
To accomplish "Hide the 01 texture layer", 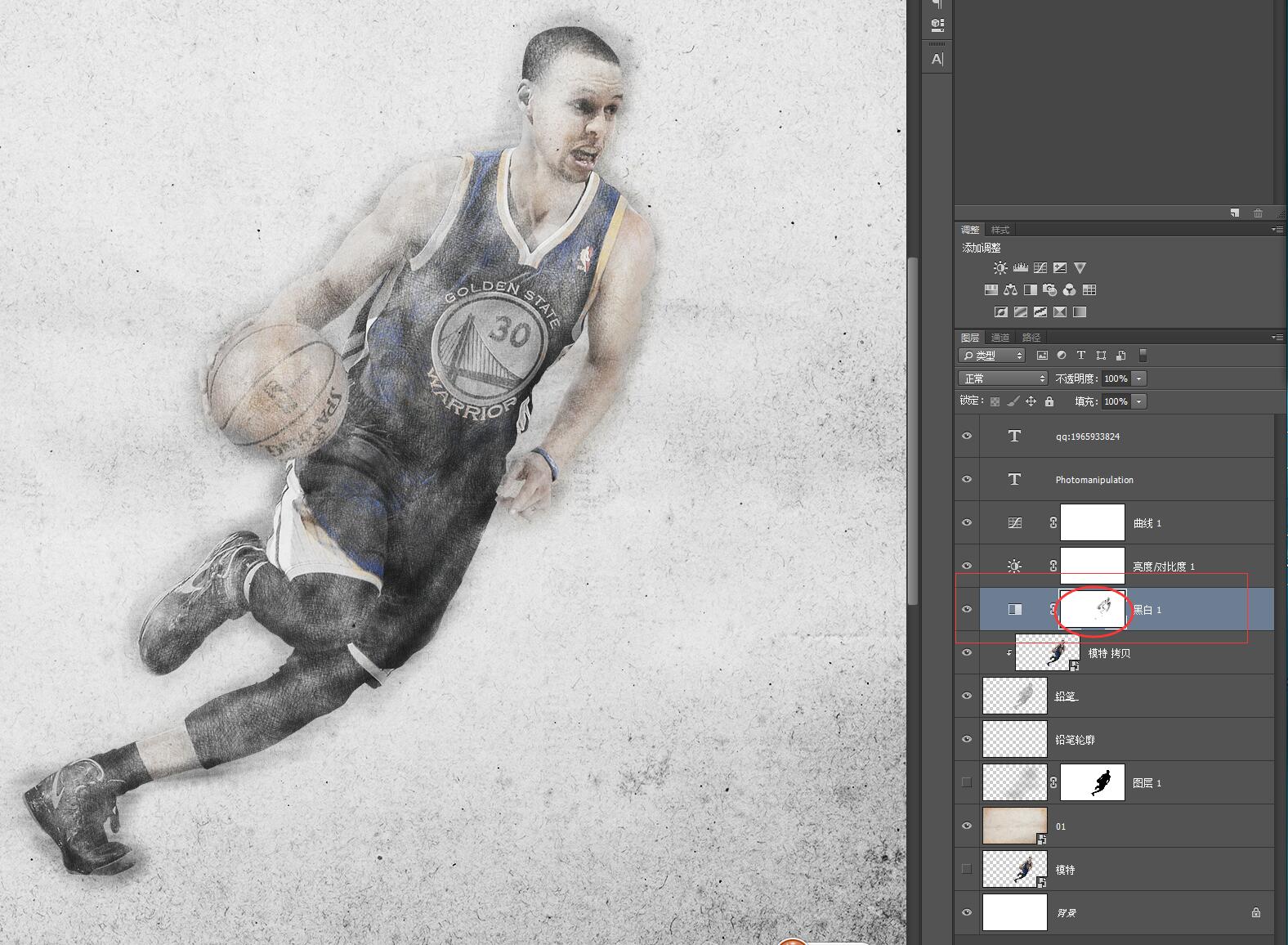I will point(967,826).
